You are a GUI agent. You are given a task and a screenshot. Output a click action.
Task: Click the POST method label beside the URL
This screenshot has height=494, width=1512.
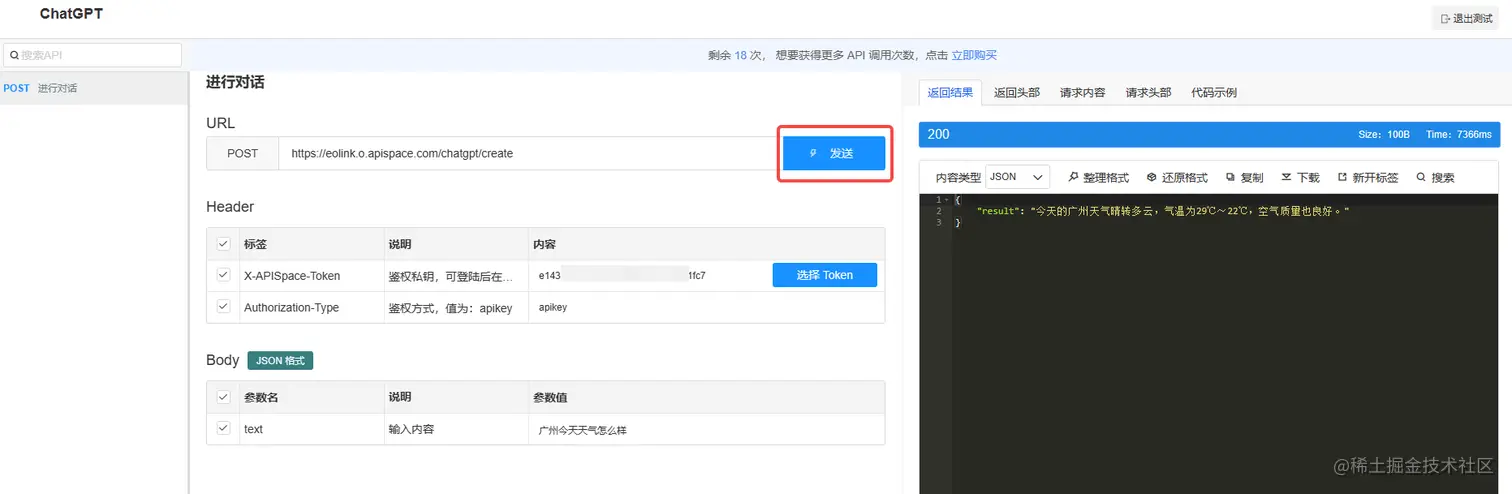[x=243, y=153]
